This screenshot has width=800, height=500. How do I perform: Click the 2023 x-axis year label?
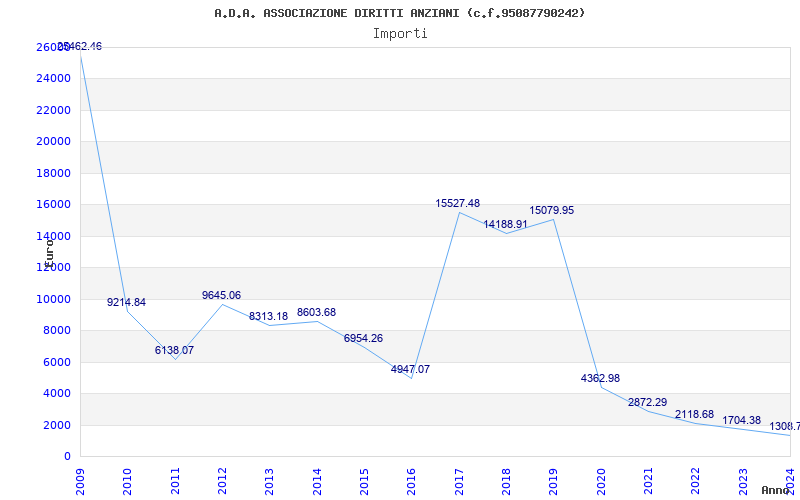[743, 482]
